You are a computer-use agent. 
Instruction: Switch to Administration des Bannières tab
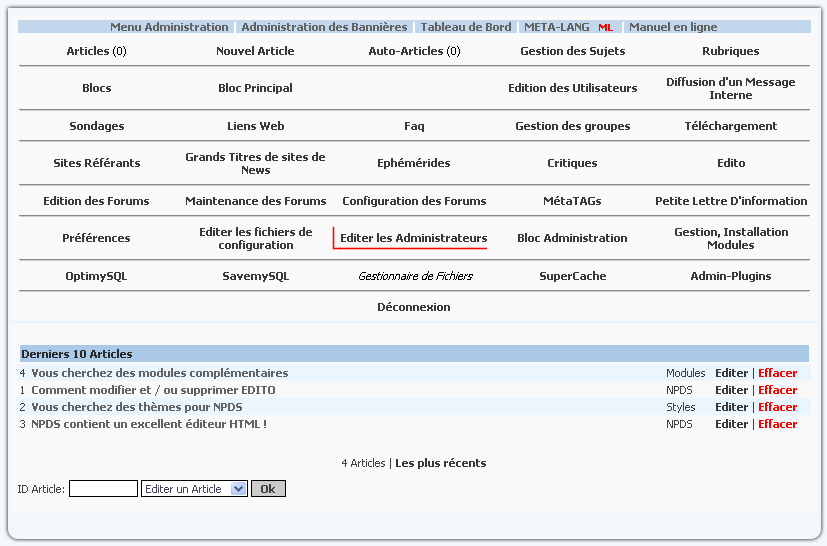point(324,27)
